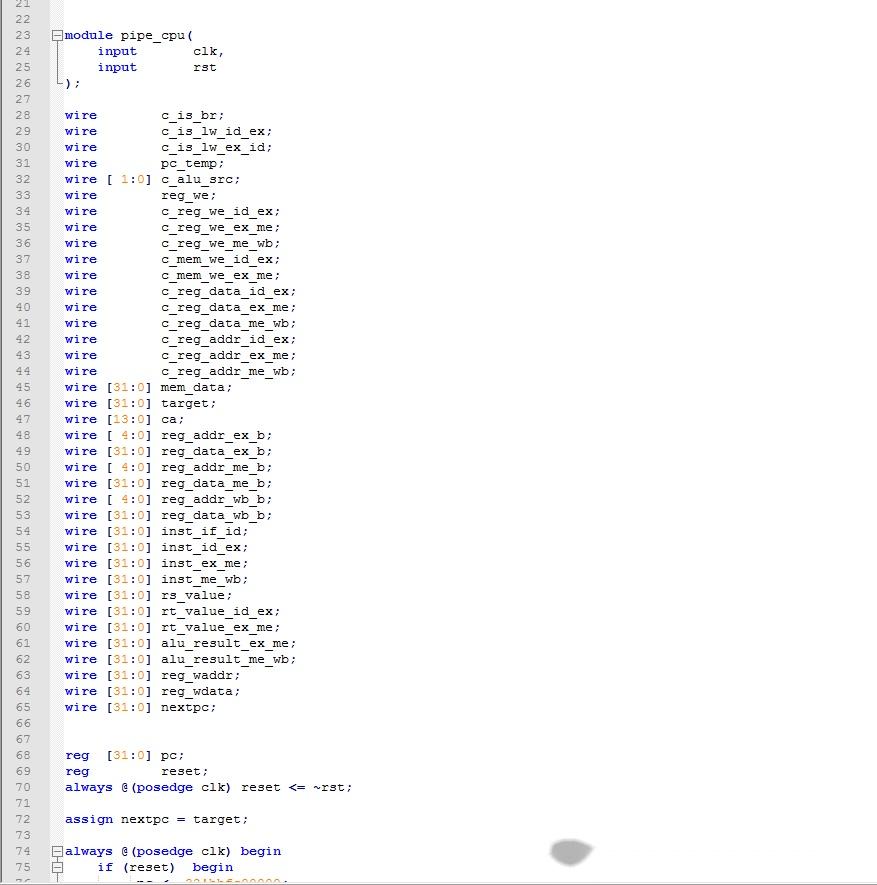Click the word pipe_cpu in the module declaration
877x885 pixels.
point(150,35)
